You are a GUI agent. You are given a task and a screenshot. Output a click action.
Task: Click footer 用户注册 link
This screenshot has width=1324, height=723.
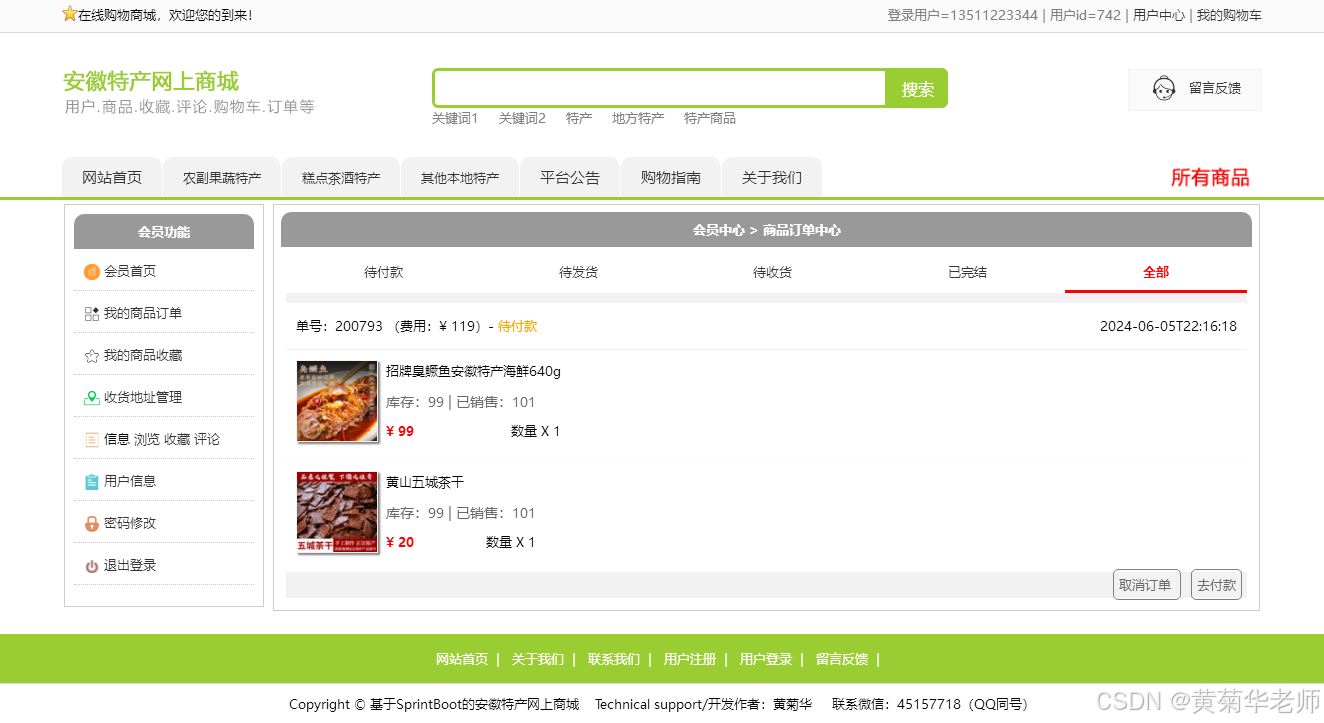click(x=690, y=659)
